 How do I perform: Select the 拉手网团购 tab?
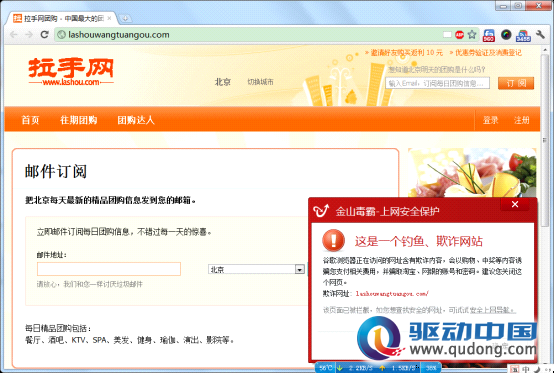(60, 18)
